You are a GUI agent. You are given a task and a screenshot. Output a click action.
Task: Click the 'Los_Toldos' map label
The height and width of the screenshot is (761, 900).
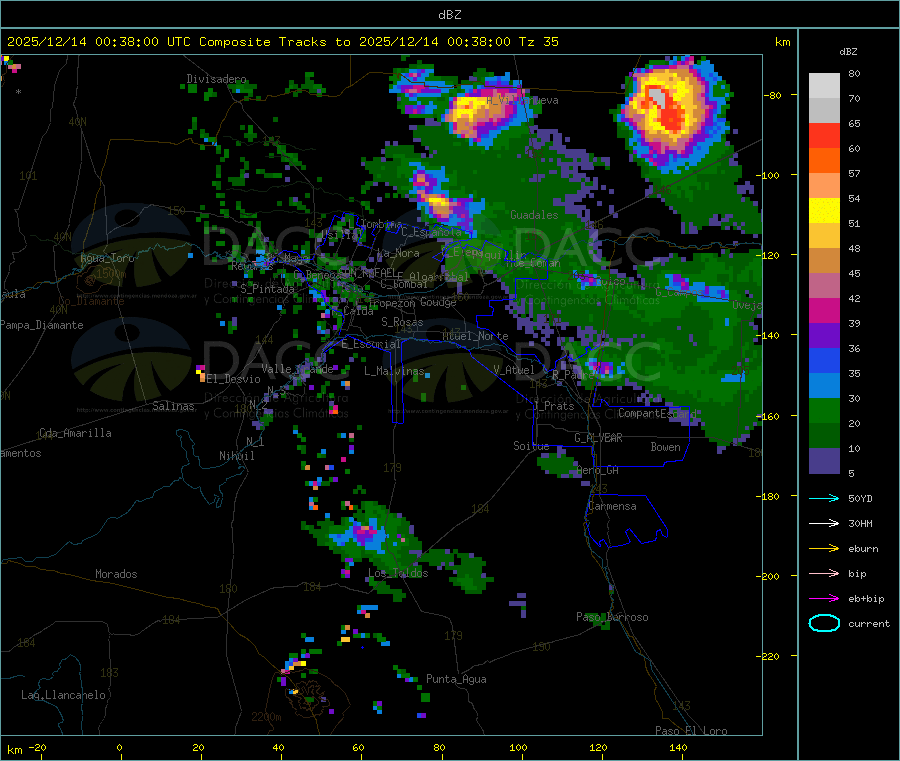point(398,573)
